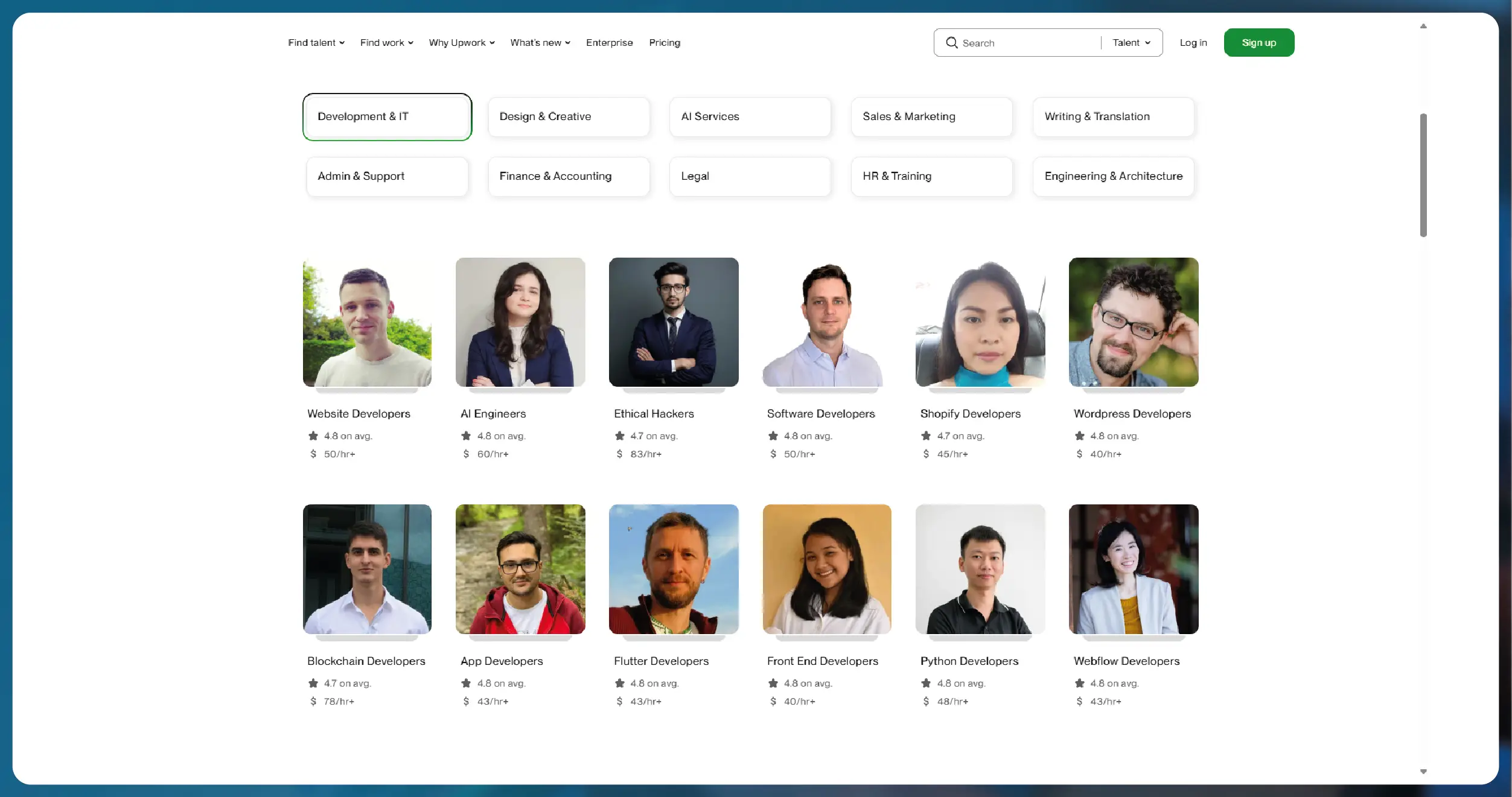
Task: Select the Design & Creative category tab
Action: click(569, 116)
